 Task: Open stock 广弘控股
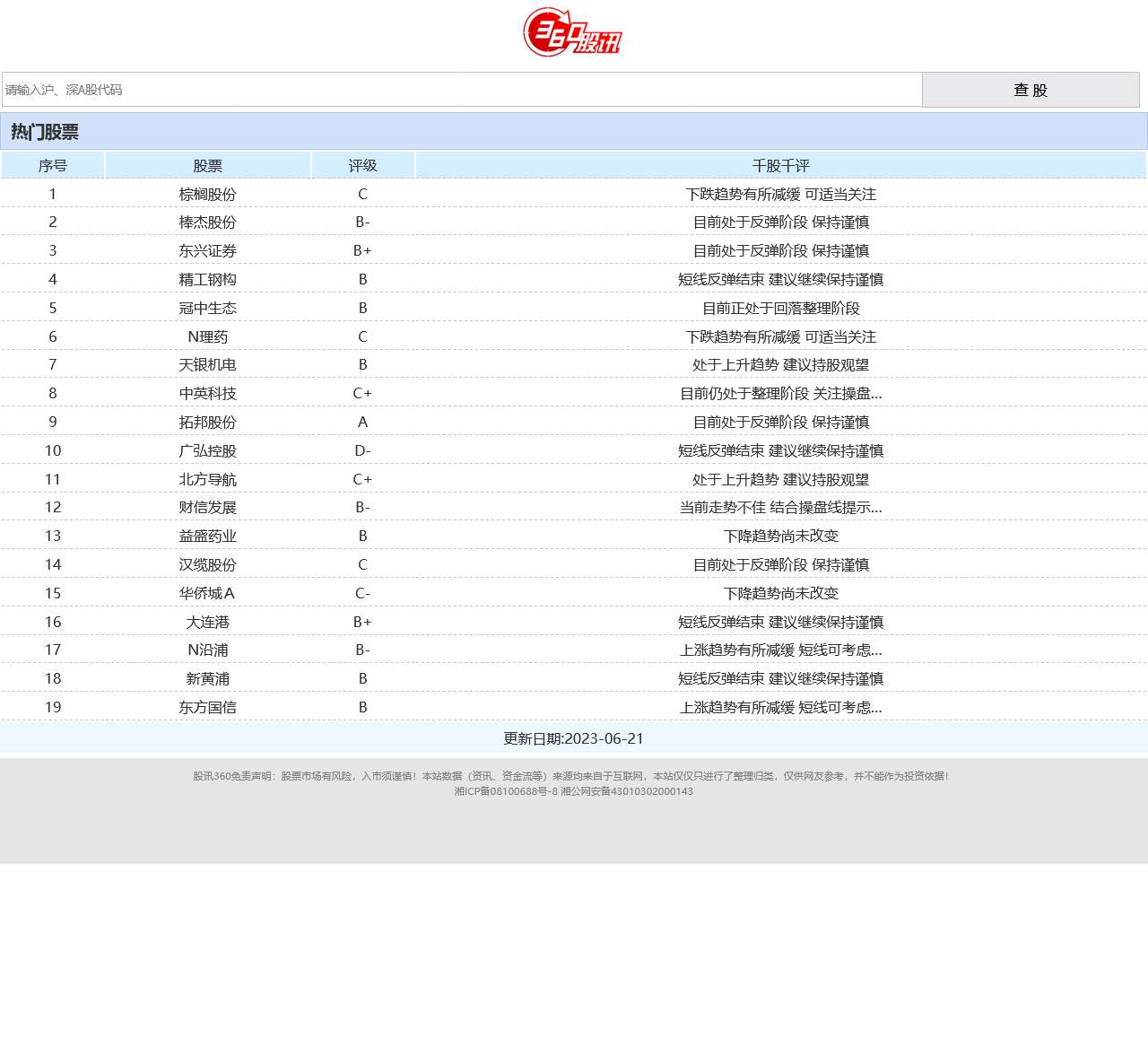[x=207, y=450]
